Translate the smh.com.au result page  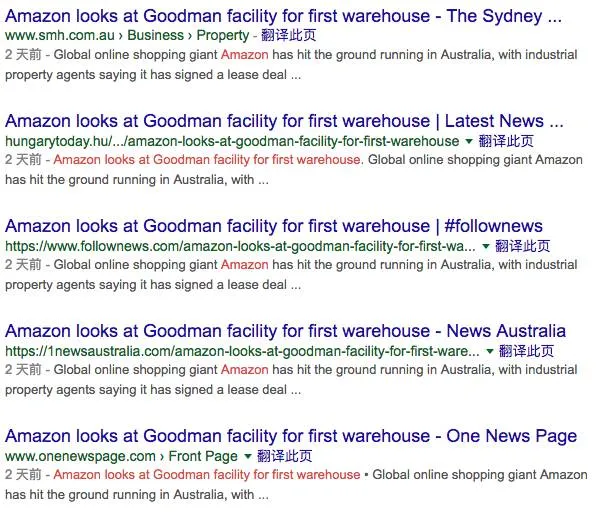click(288, 35)
